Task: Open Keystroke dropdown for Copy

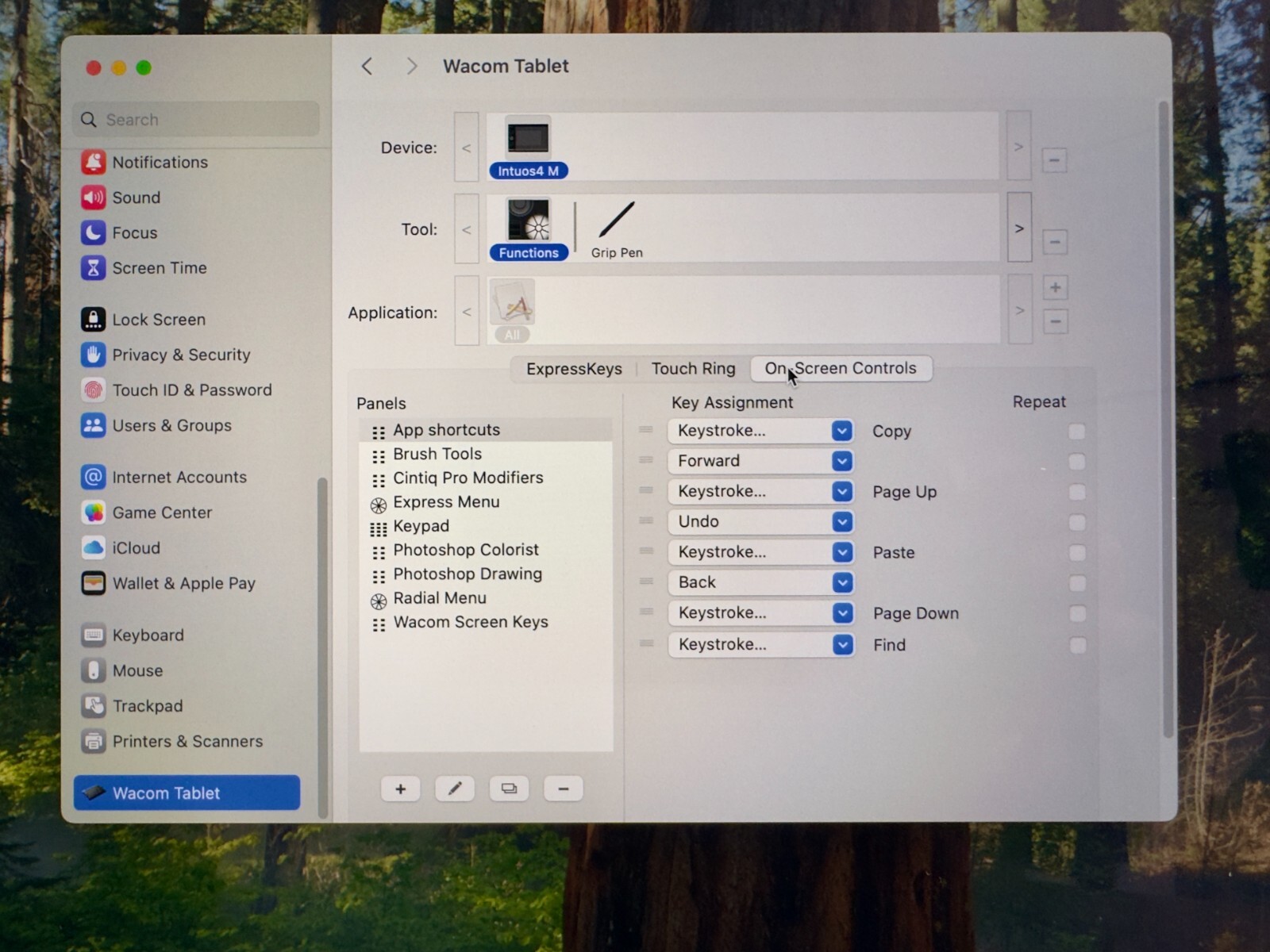Action: click(760, 431)
